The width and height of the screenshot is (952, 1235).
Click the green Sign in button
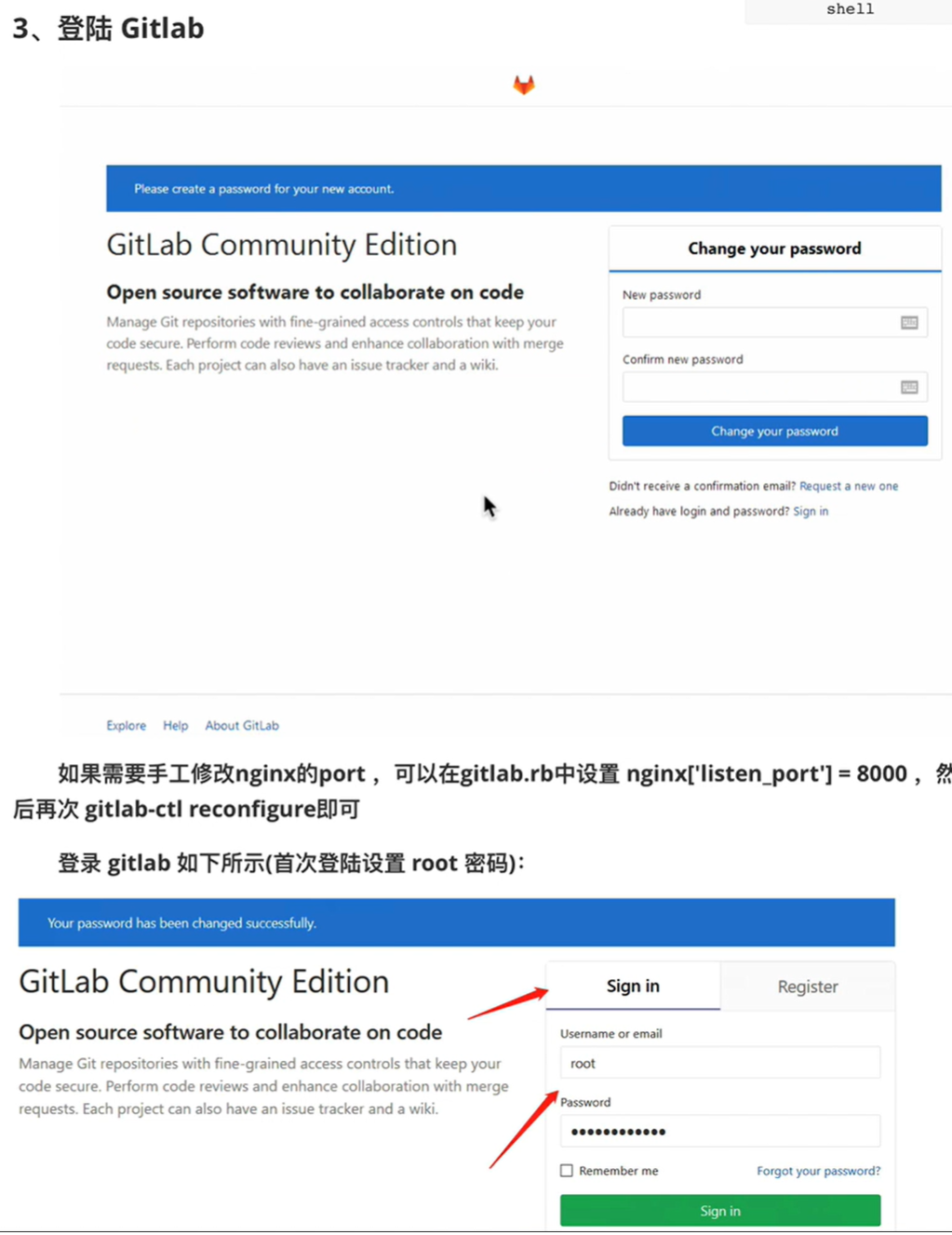point(719,1211)
